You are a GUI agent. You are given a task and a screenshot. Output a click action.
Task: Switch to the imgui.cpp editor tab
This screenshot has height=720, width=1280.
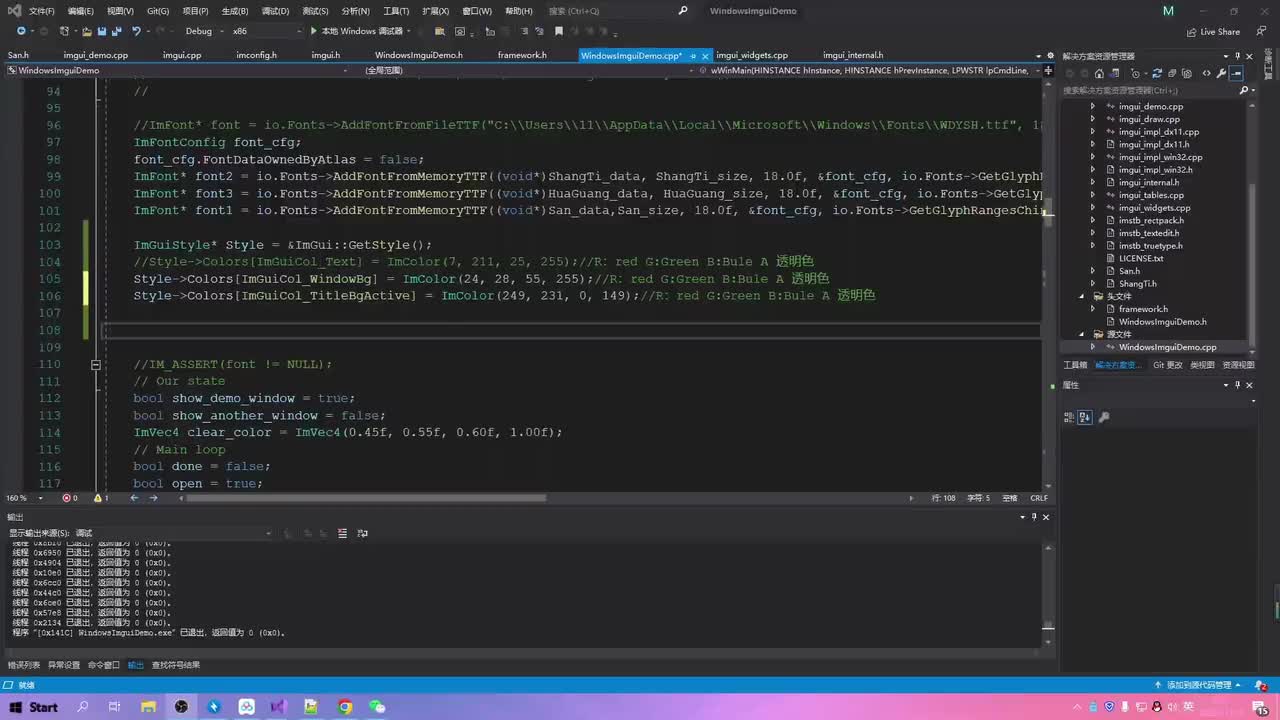click(x=181, y=55)
